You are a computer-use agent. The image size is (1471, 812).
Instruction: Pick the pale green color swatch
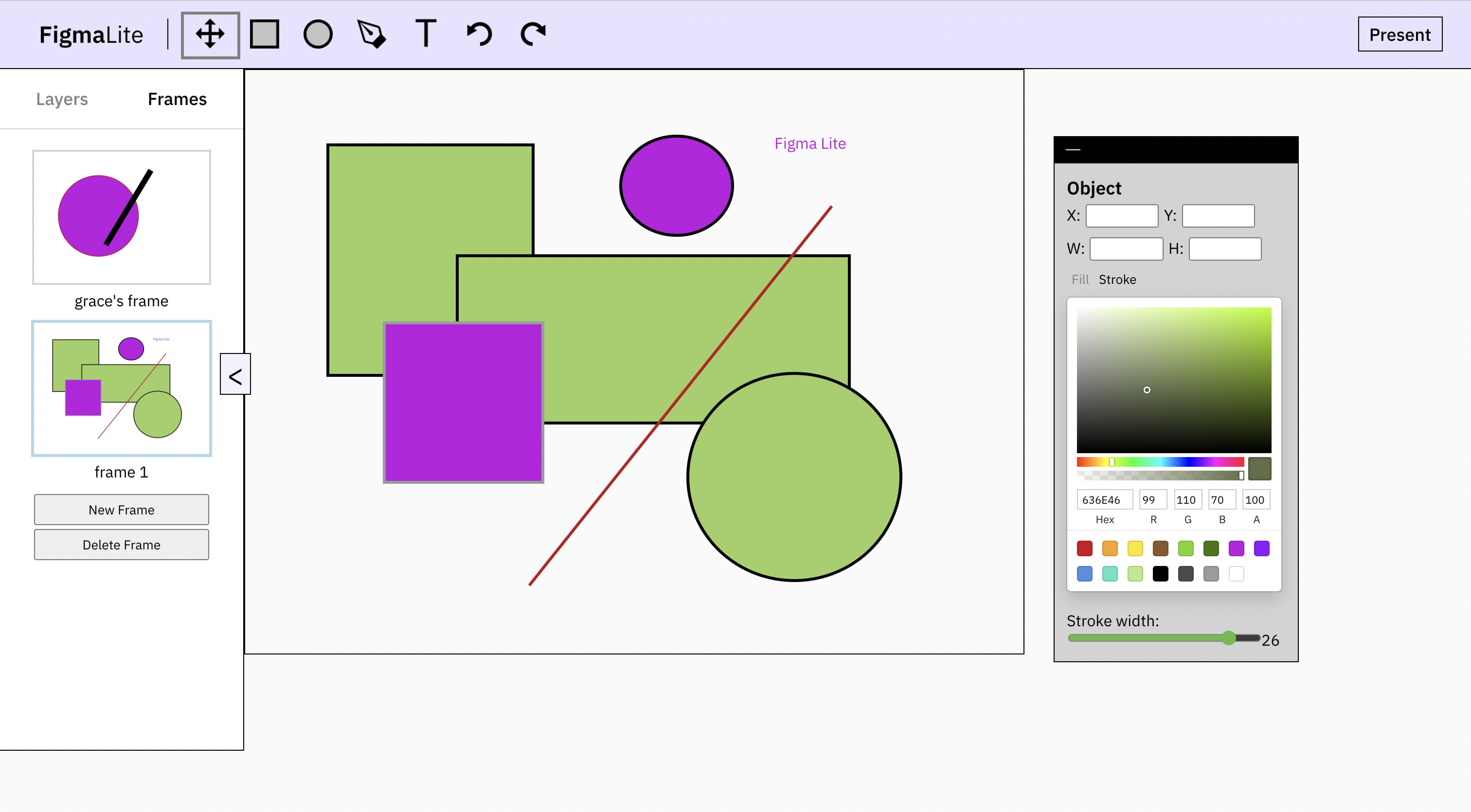(x=1135, y=574)
